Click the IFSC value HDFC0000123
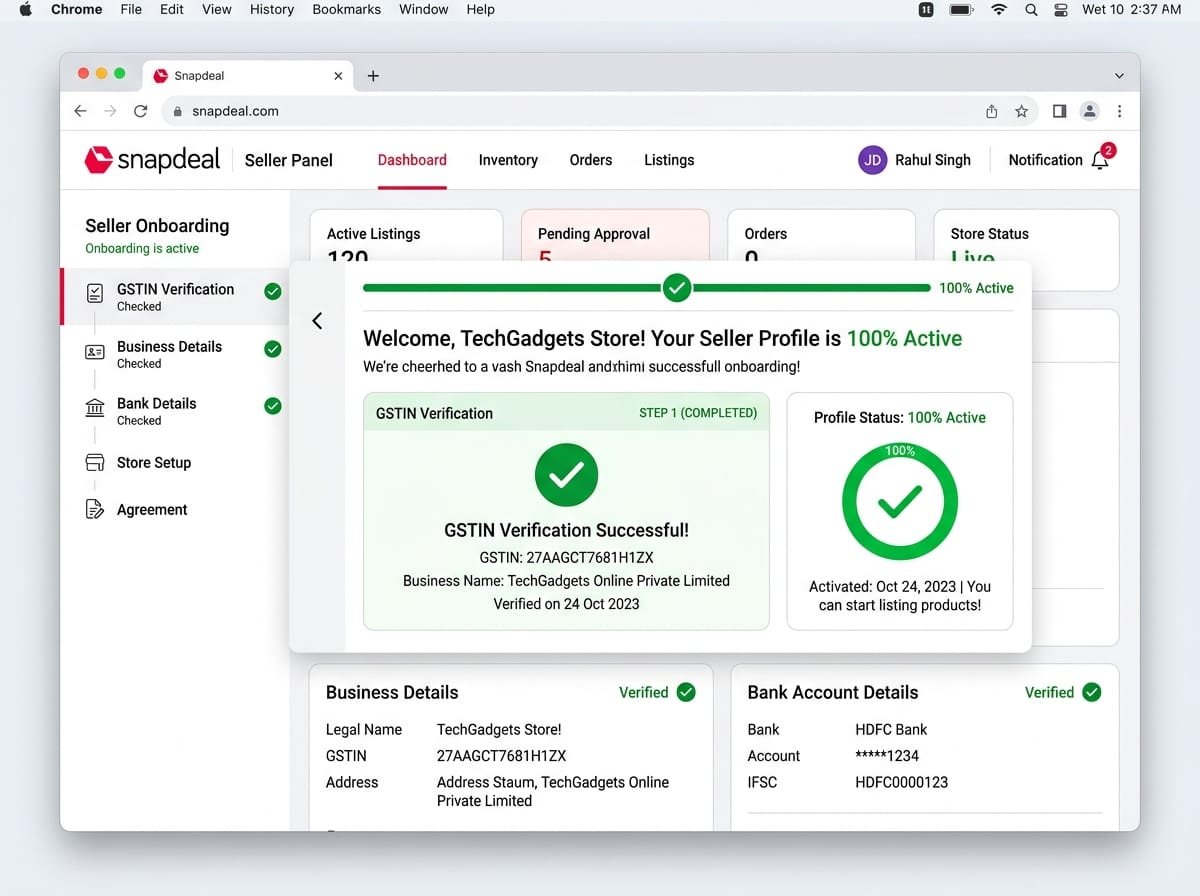The height and width of the screenshot is (896, 1200). (902, 782)
